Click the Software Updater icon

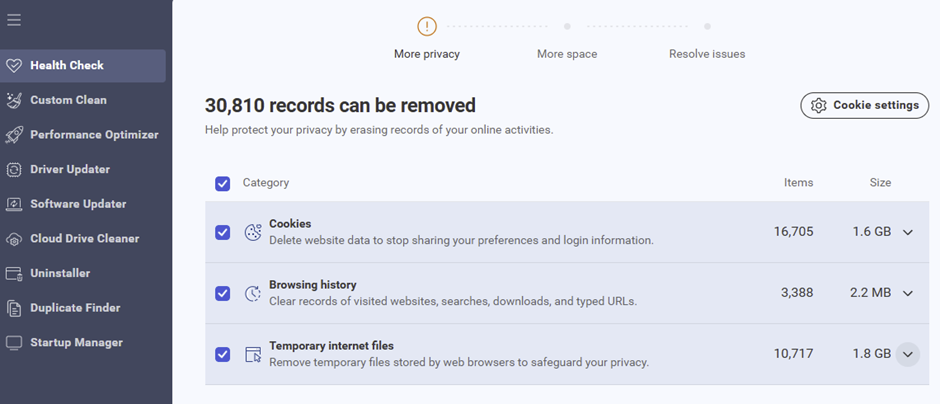coord(14,204)
